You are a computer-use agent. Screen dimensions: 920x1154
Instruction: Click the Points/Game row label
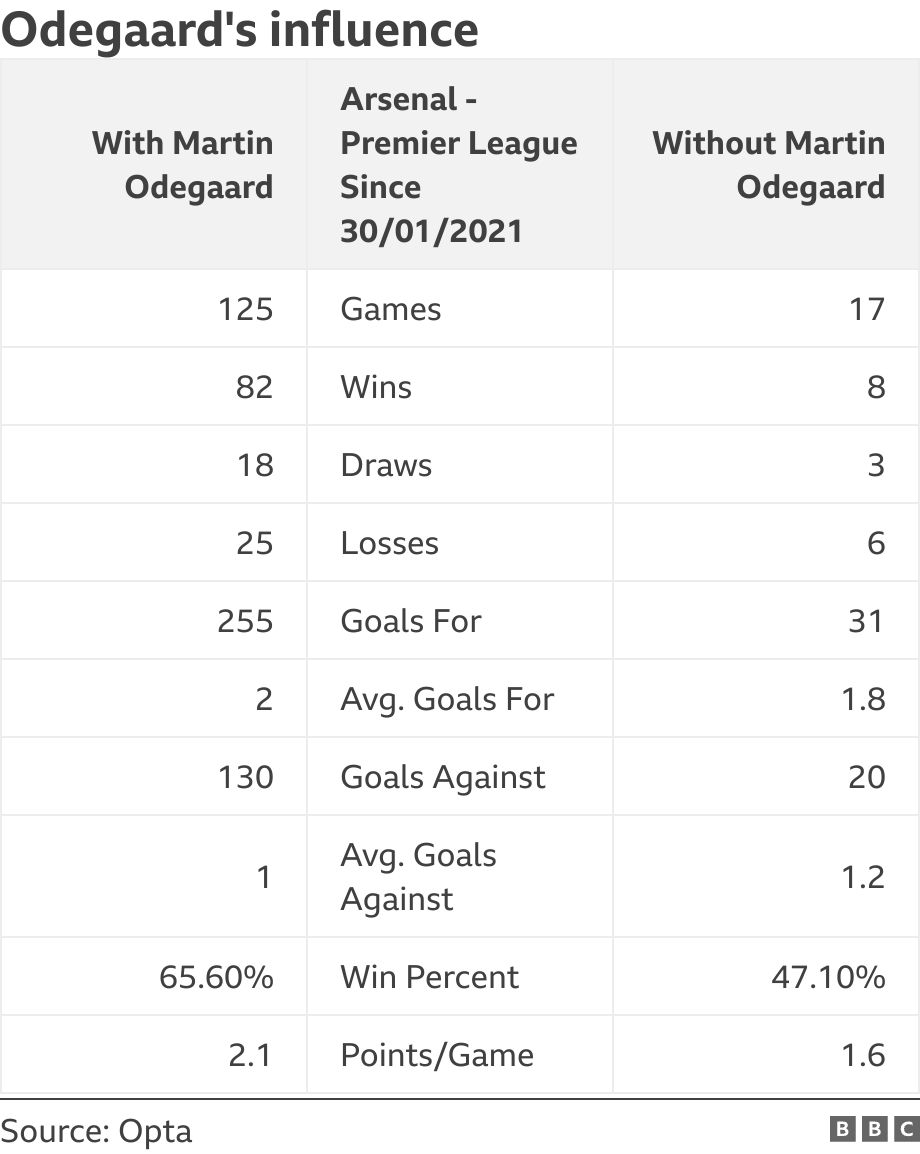[x=437, y=1055]
